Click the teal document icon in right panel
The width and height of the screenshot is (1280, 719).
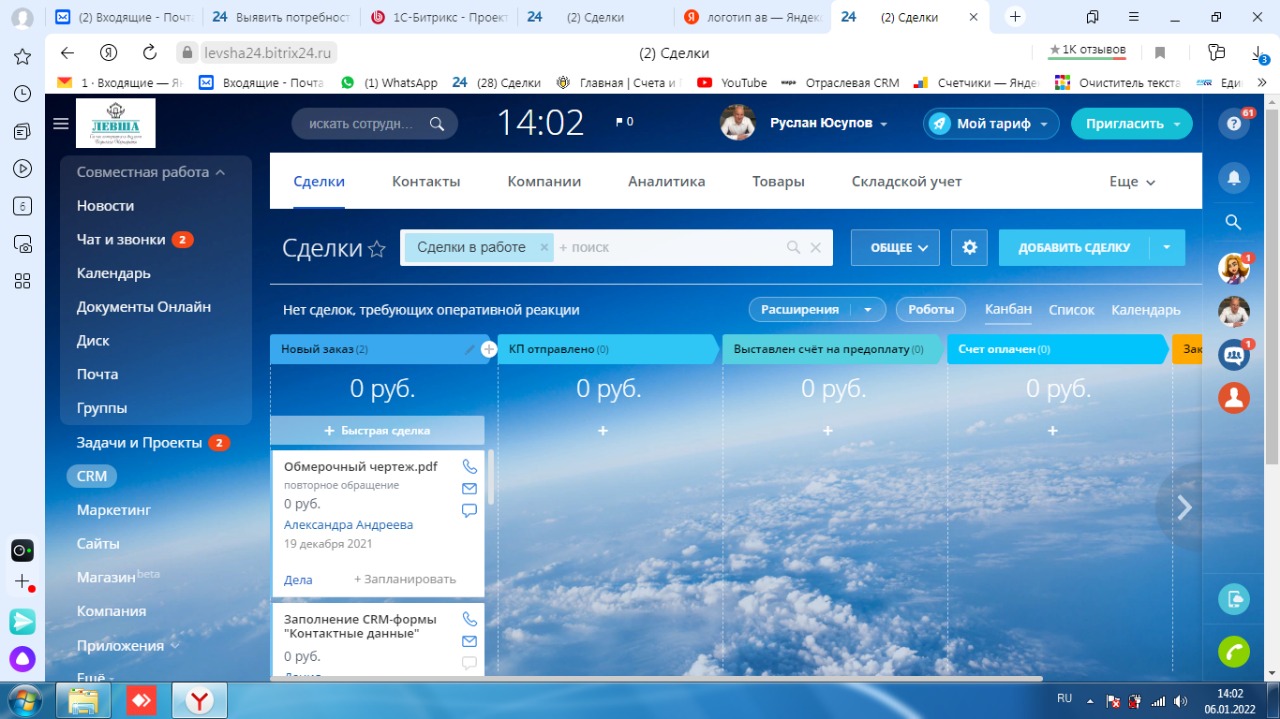[1234, 599]
